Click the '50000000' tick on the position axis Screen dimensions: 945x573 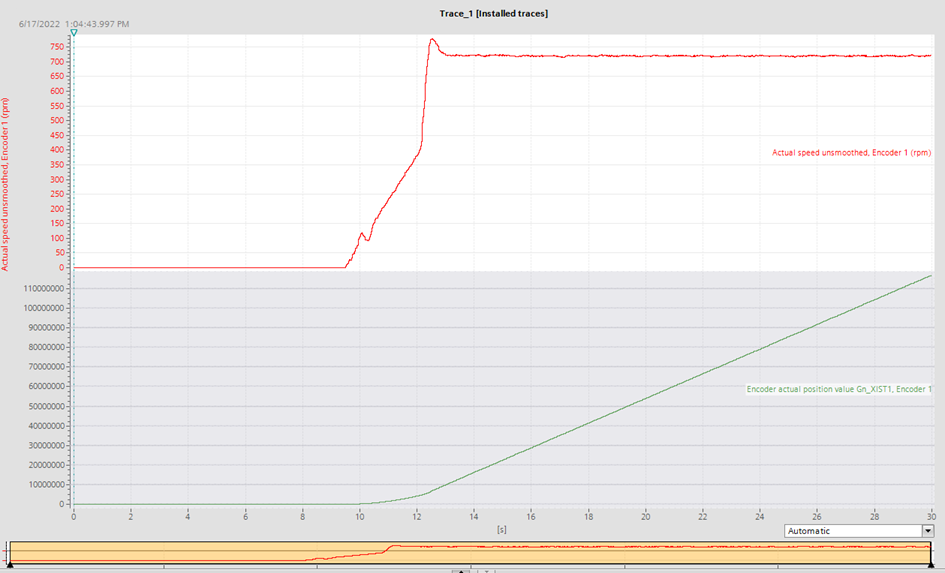[x=46, y=406]
